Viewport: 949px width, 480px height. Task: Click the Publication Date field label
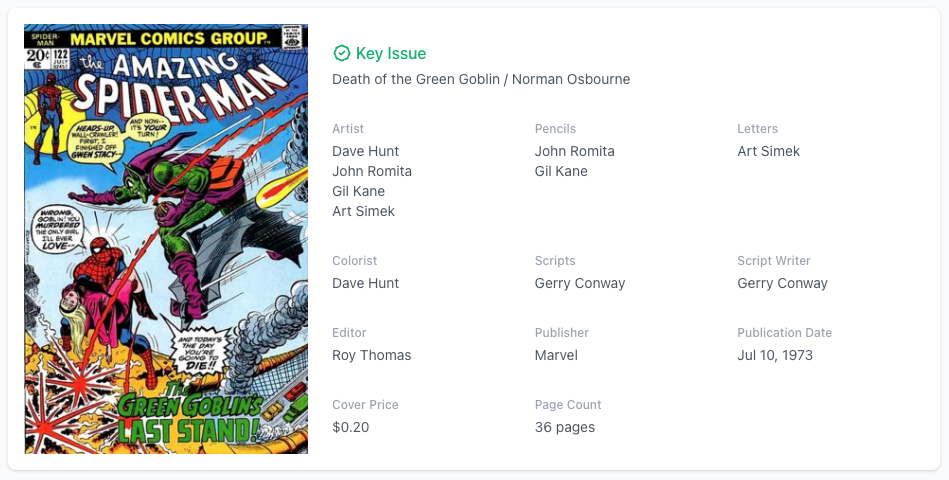[x=785, y=333]
